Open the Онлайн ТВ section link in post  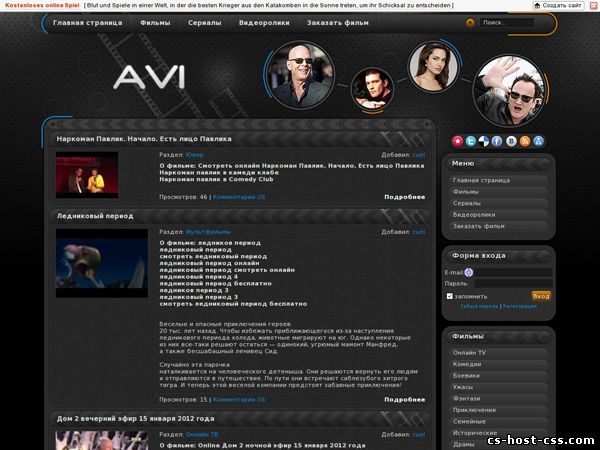(202, 435)
